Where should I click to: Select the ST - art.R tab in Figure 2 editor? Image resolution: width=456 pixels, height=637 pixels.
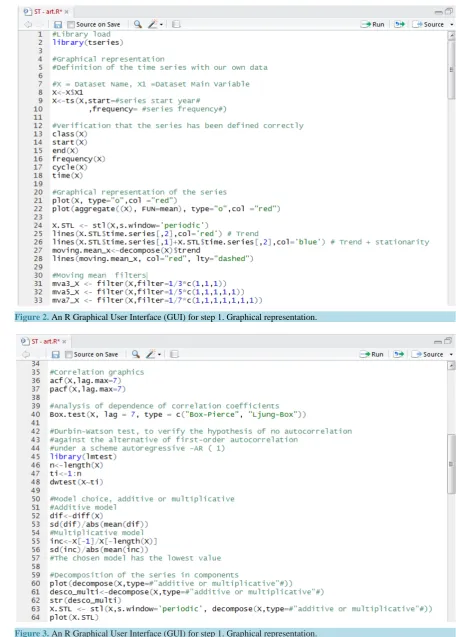(47, 12)
